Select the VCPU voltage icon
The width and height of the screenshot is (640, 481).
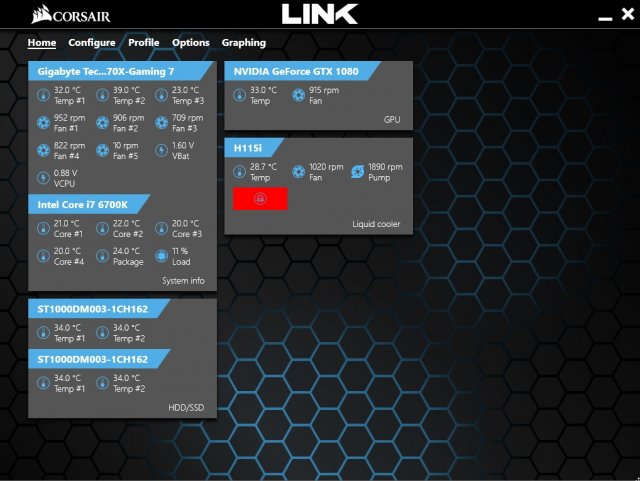pyautogui.click(x=43, y=178)
